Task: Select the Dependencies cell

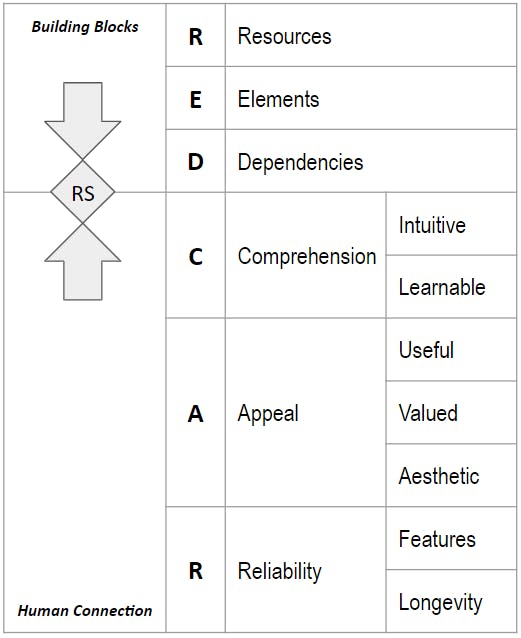Action: (x=371, y=161)
